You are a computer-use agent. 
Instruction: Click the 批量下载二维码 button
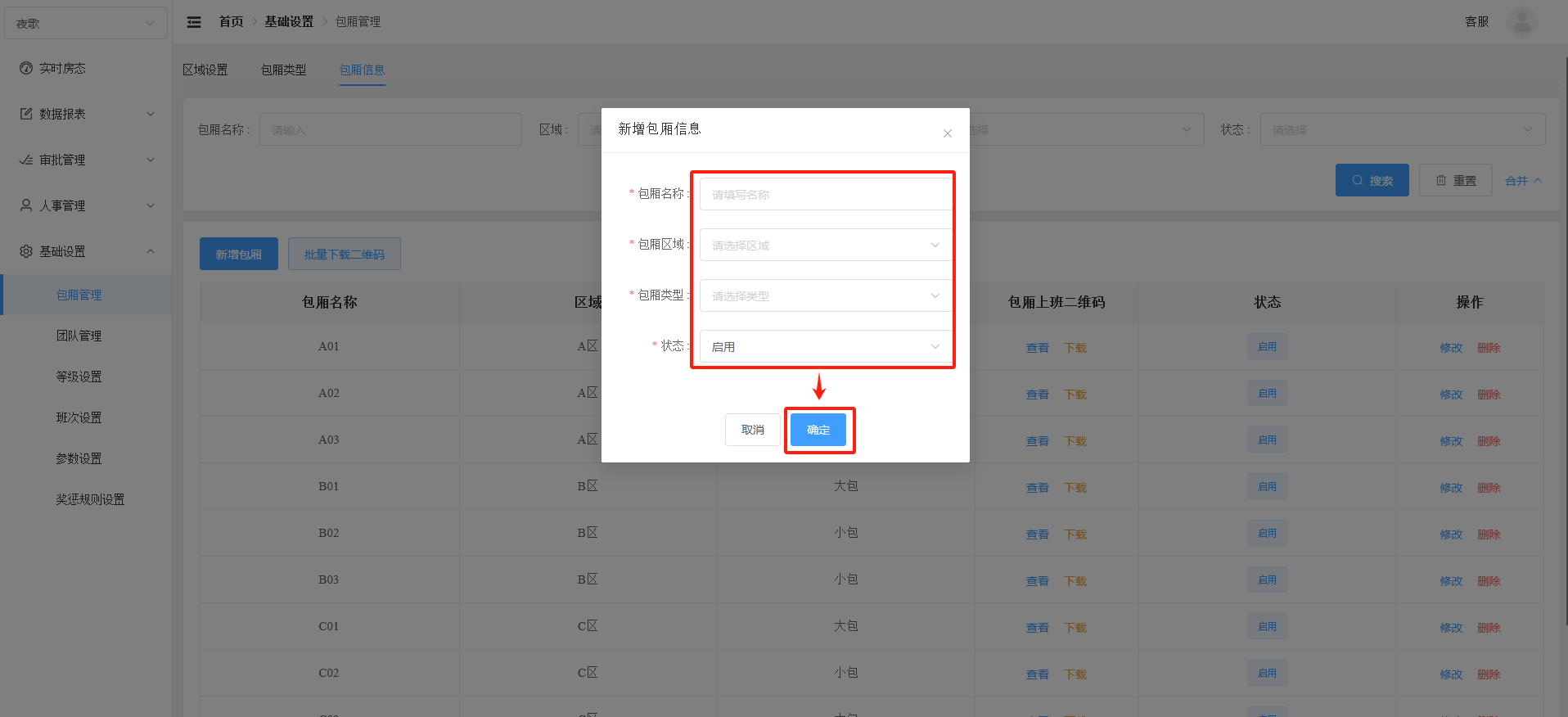(x=345, y=254)
